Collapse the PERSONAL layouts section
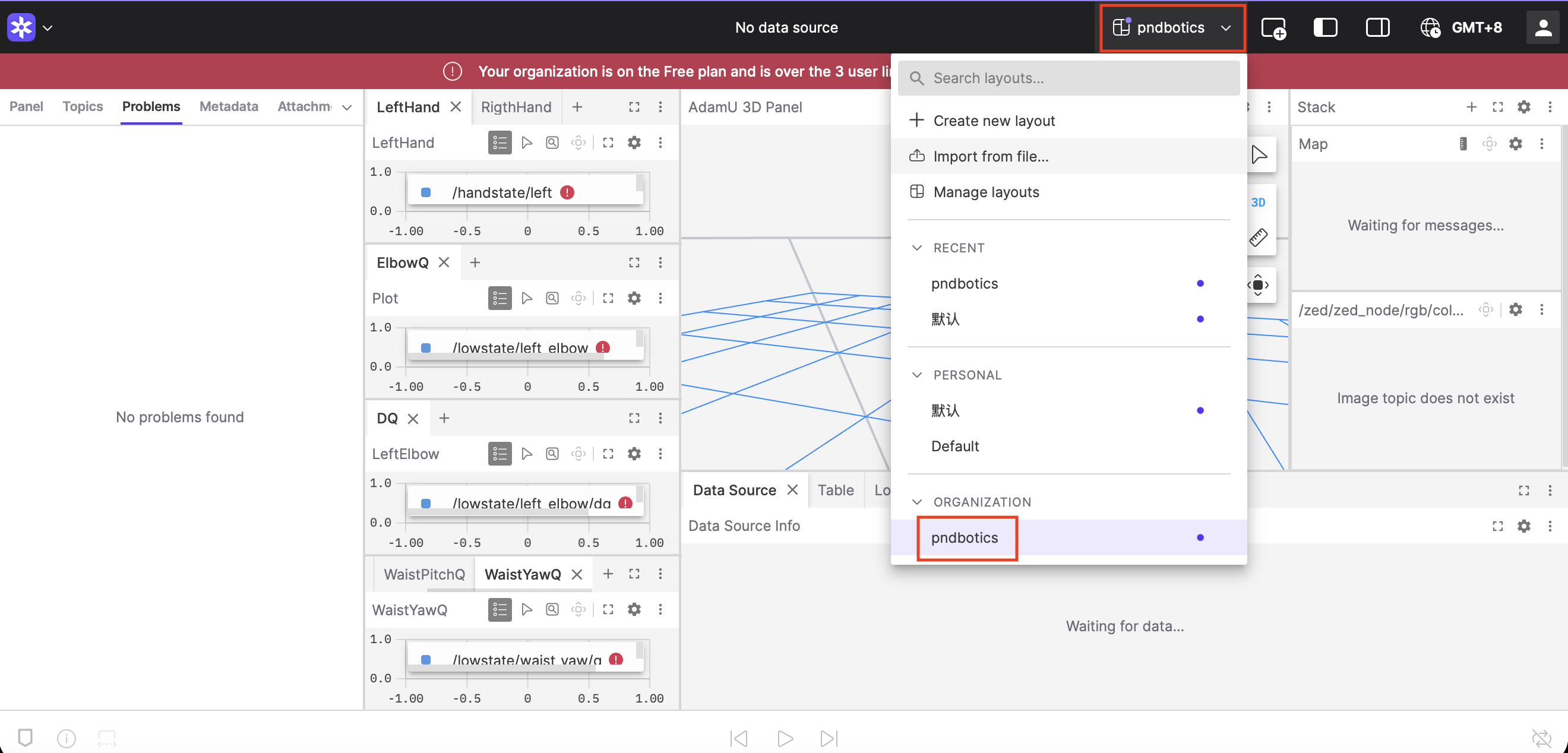The width and height of the screenshot is (1568, 753). click(916, 375)
